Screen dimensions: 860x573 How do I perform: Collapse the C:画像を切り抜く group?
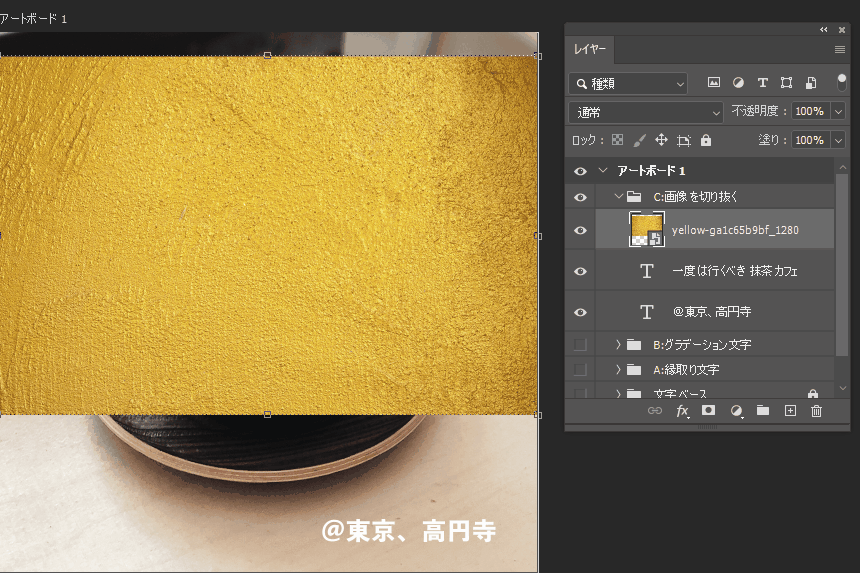coord(619,196)
